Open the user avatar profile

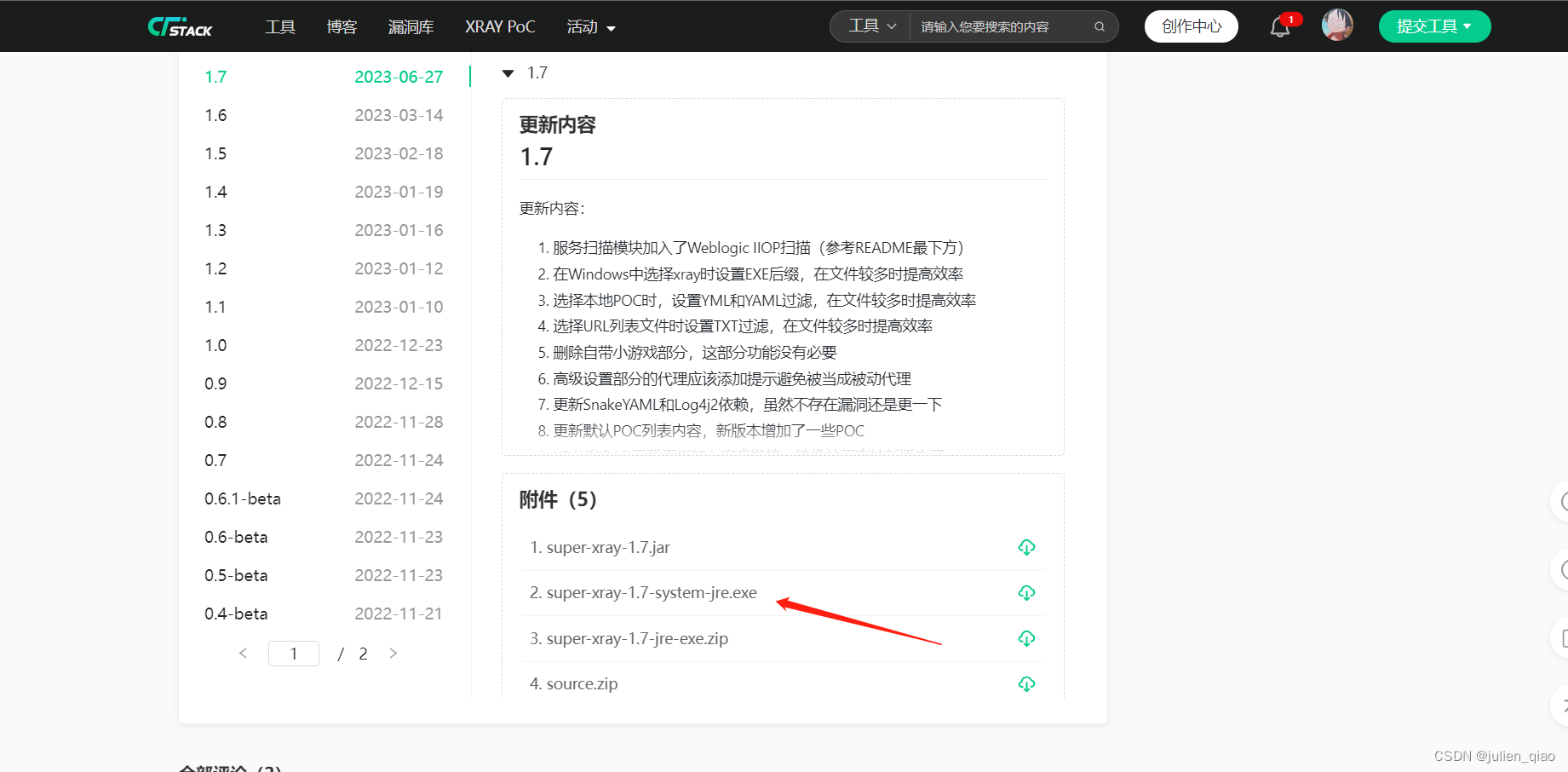pos(1337,26)
